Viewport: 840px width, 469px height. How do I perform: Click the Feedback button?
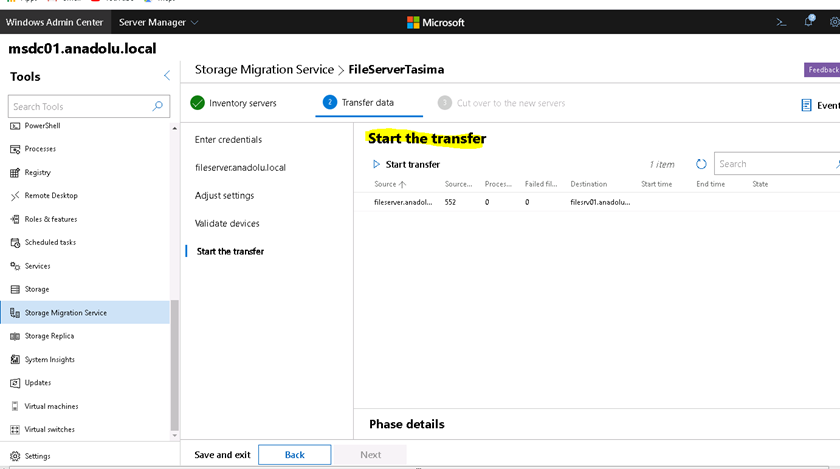822,70
